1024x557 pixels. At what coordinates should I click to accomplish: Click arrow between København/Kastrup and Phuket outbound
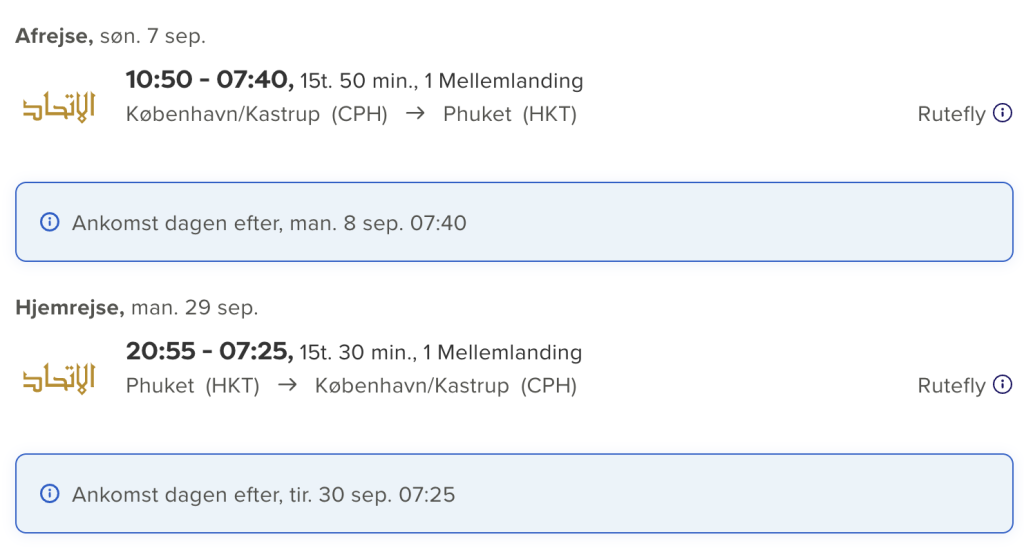point(415,114)
